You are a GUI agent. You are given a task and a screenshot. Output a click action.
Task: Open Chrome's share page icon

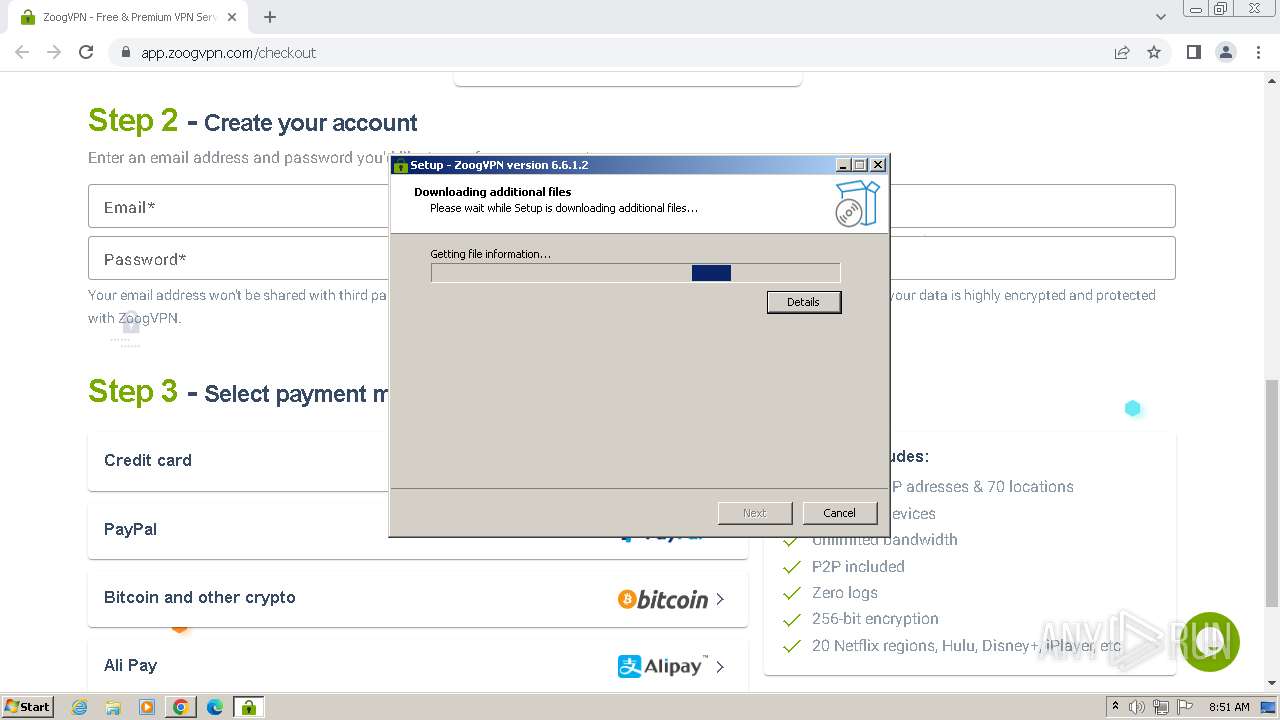[1122, 52]
